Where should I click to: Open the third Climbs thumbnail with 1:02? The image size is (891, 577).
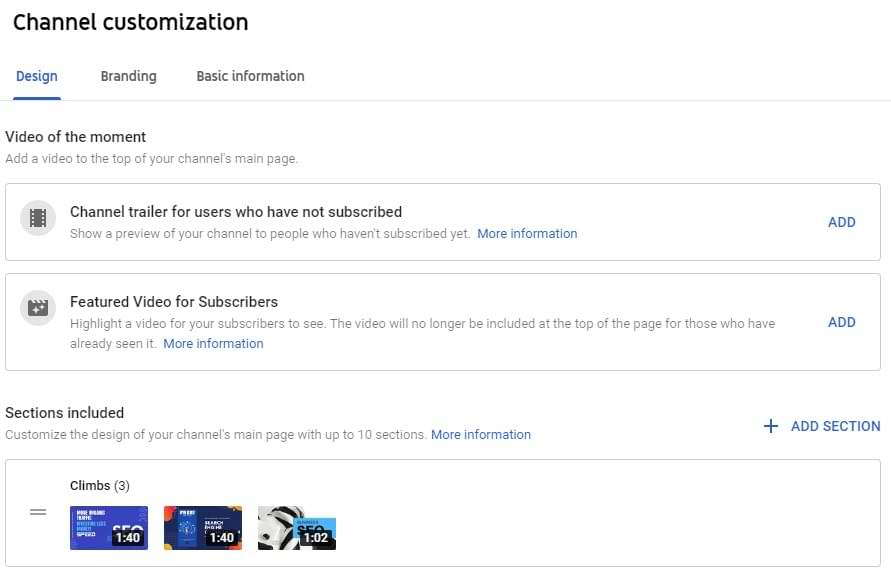297,528
